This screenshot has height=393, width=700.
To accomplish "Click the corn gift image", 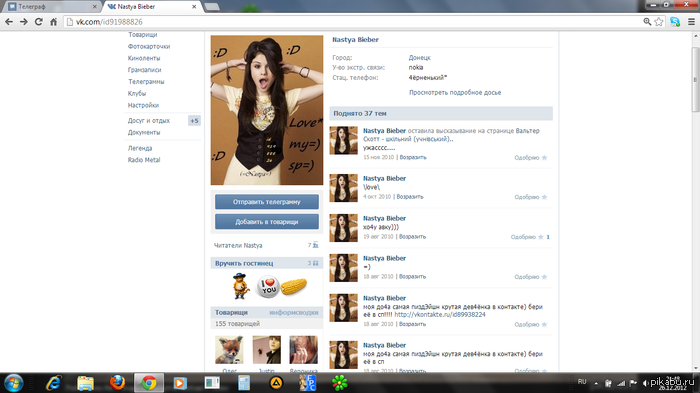I will point(294,286).
